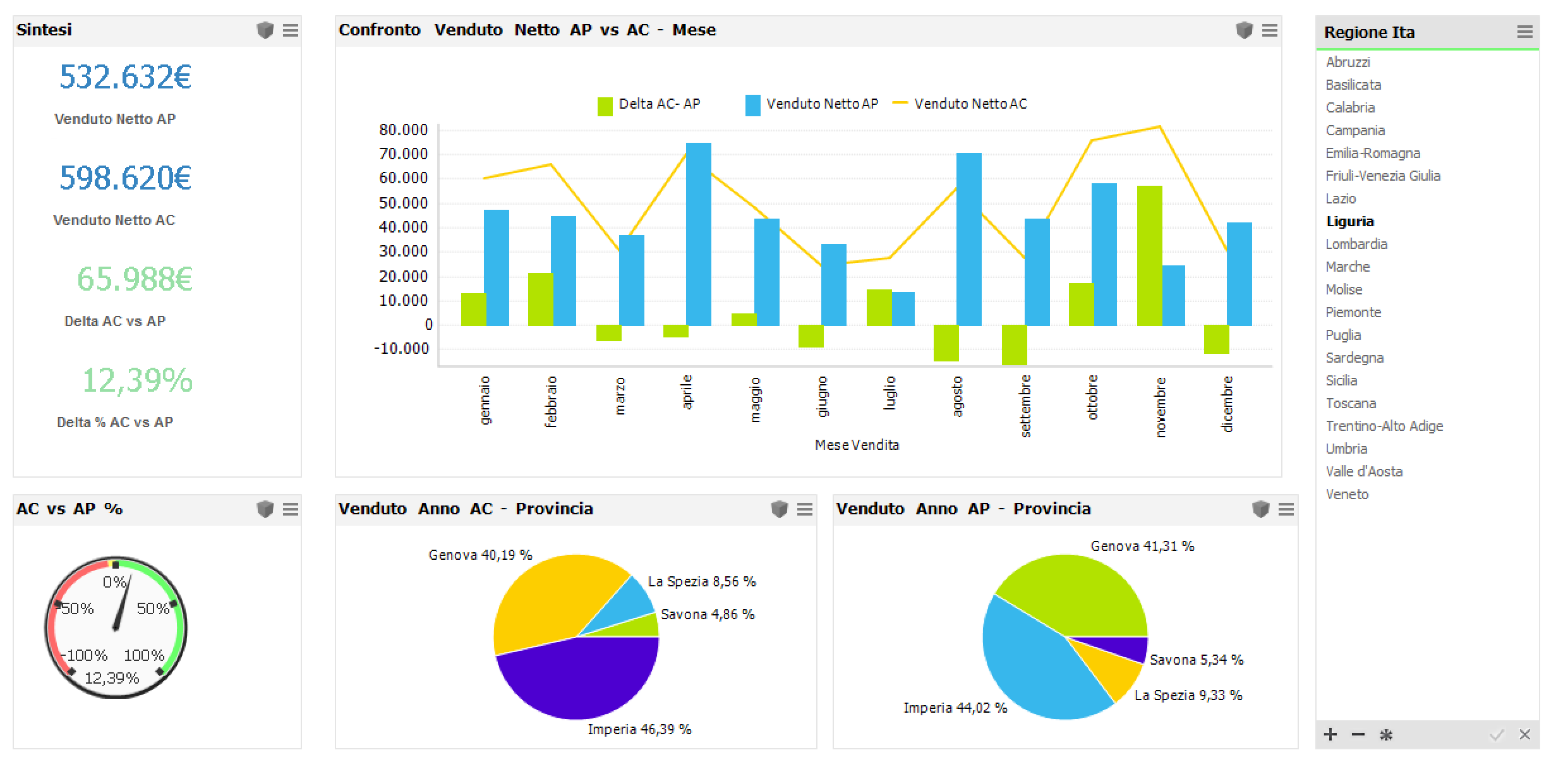Select Toscana in the region list
1568x762 pixels.
pyautogui.click(x=1351, y=403)
